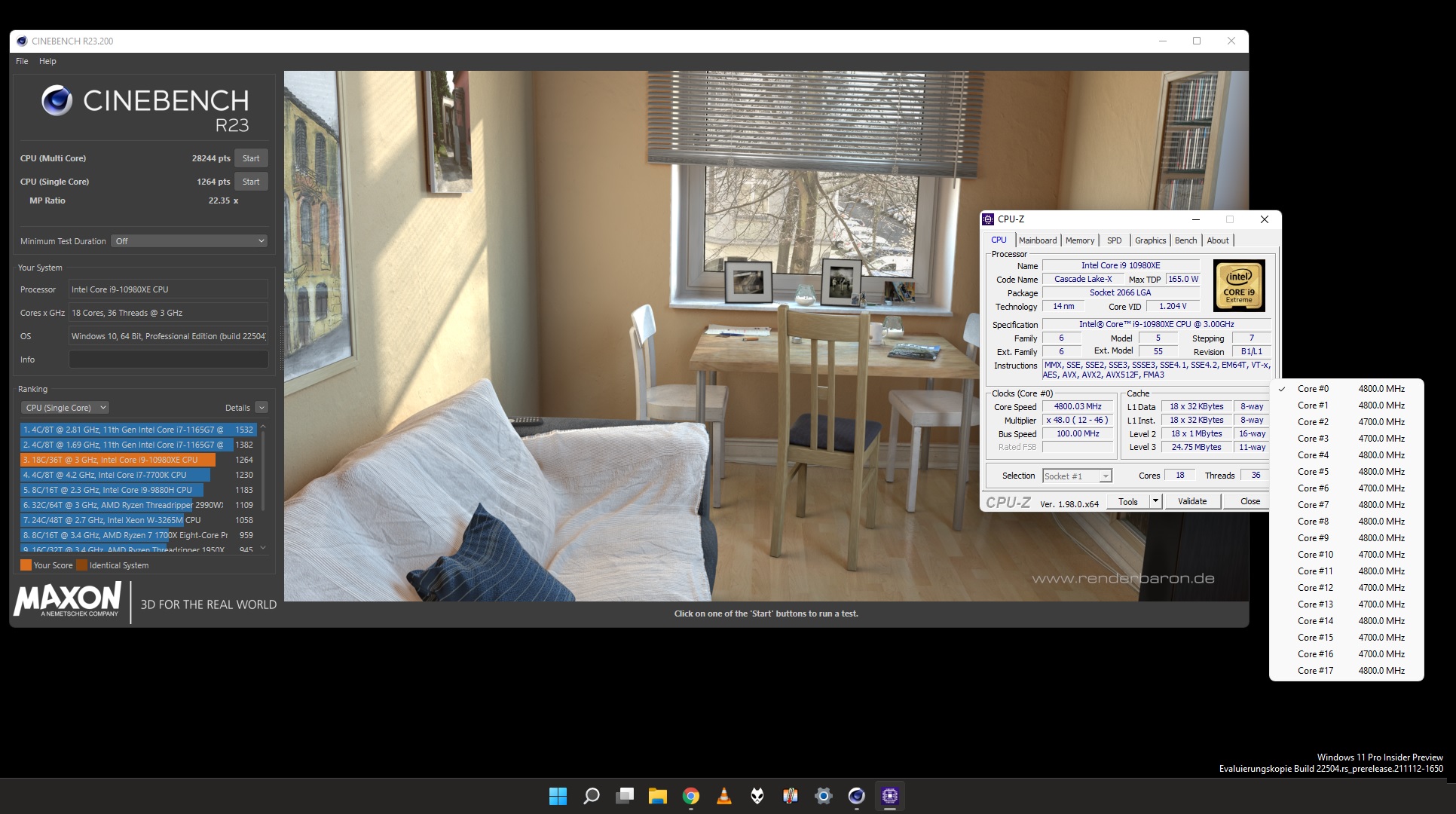
Task: Click the Intel Core i9 Extreme logo
Action: click(x=1238, y=286)
